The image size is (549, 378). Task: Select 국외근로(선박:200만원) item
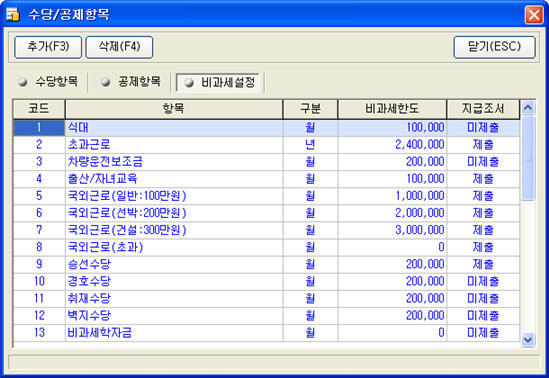pyautogui.click(x=174, y=213)
